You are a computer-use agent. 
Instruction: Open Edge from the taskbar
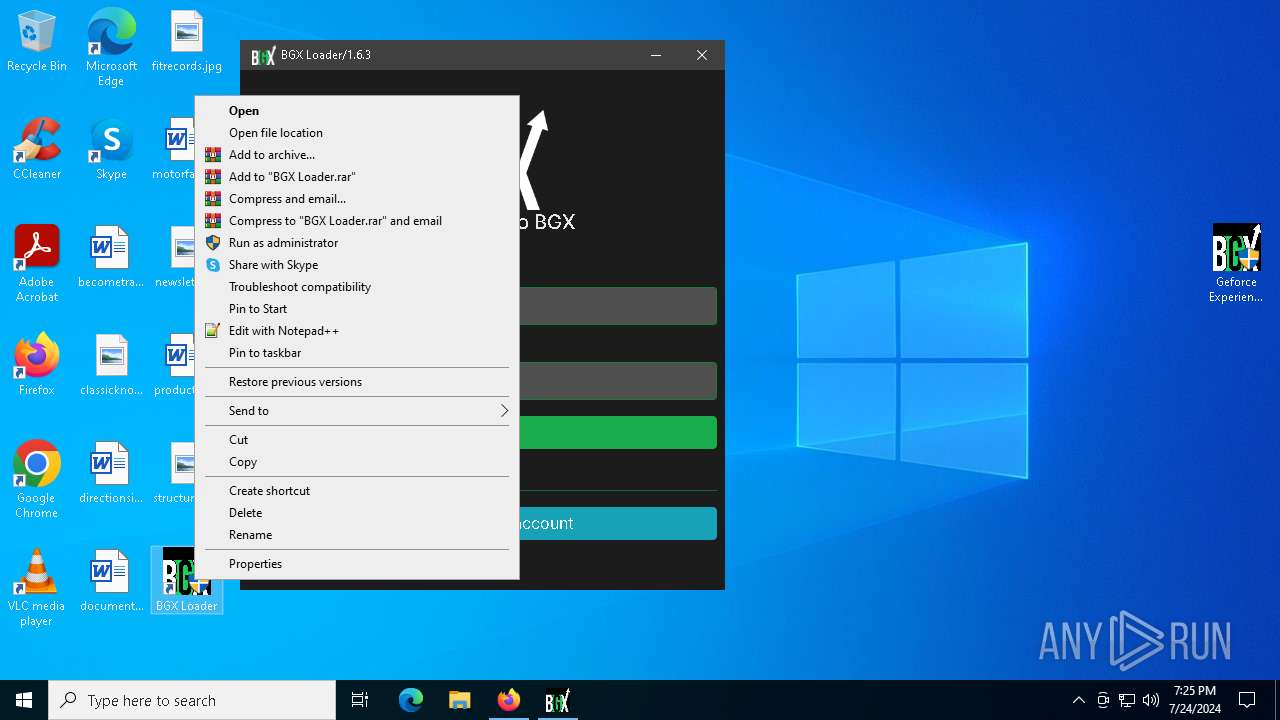(x=411, y=700)
